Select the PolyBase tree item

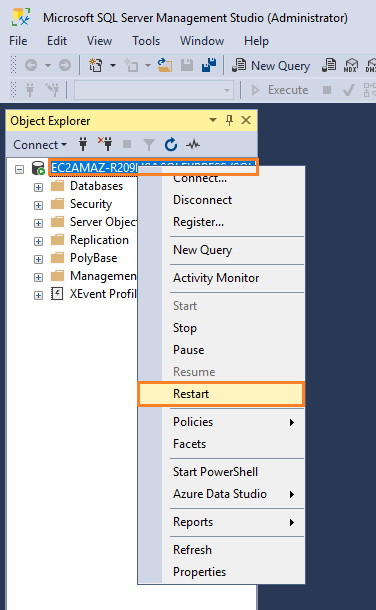pos(93,258)
